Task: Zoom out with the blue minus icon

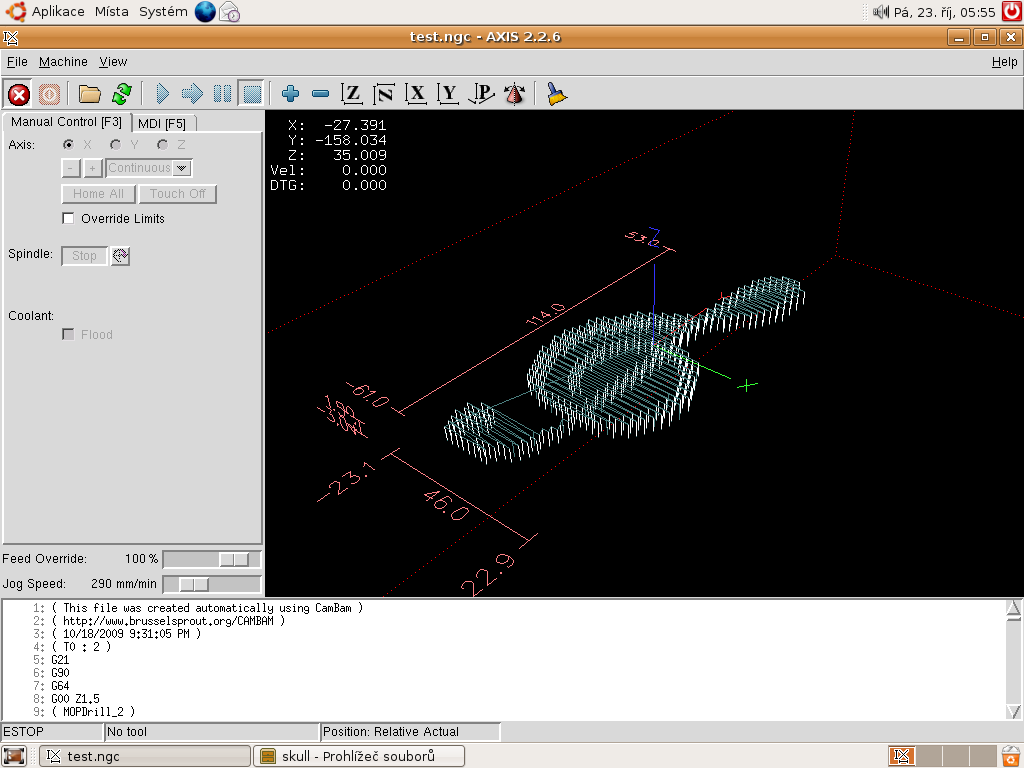Action: pos(320,94)
